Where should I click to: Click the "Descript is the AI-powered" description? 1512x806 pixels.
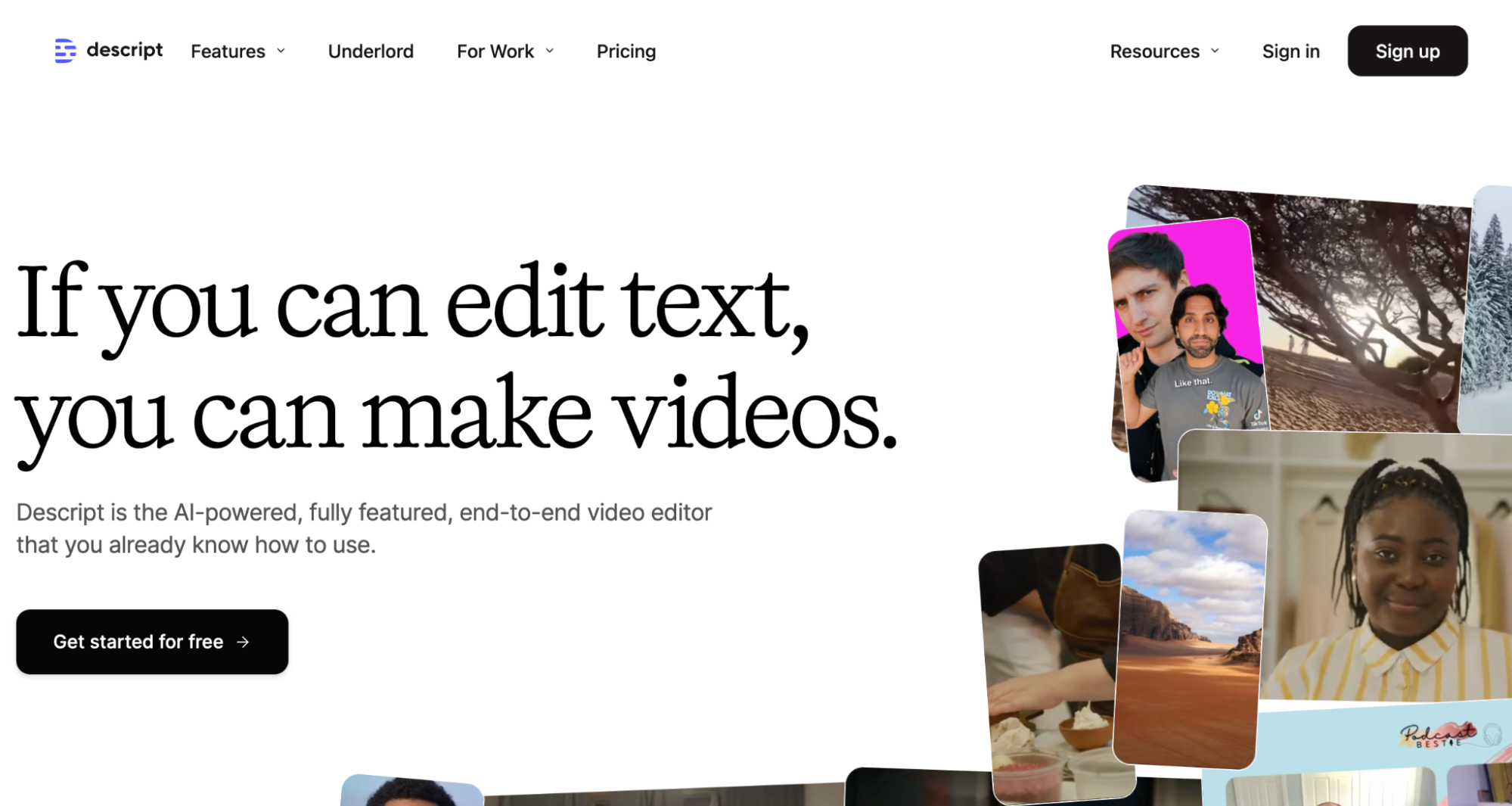pyautogui.click(x=364, y=528)
